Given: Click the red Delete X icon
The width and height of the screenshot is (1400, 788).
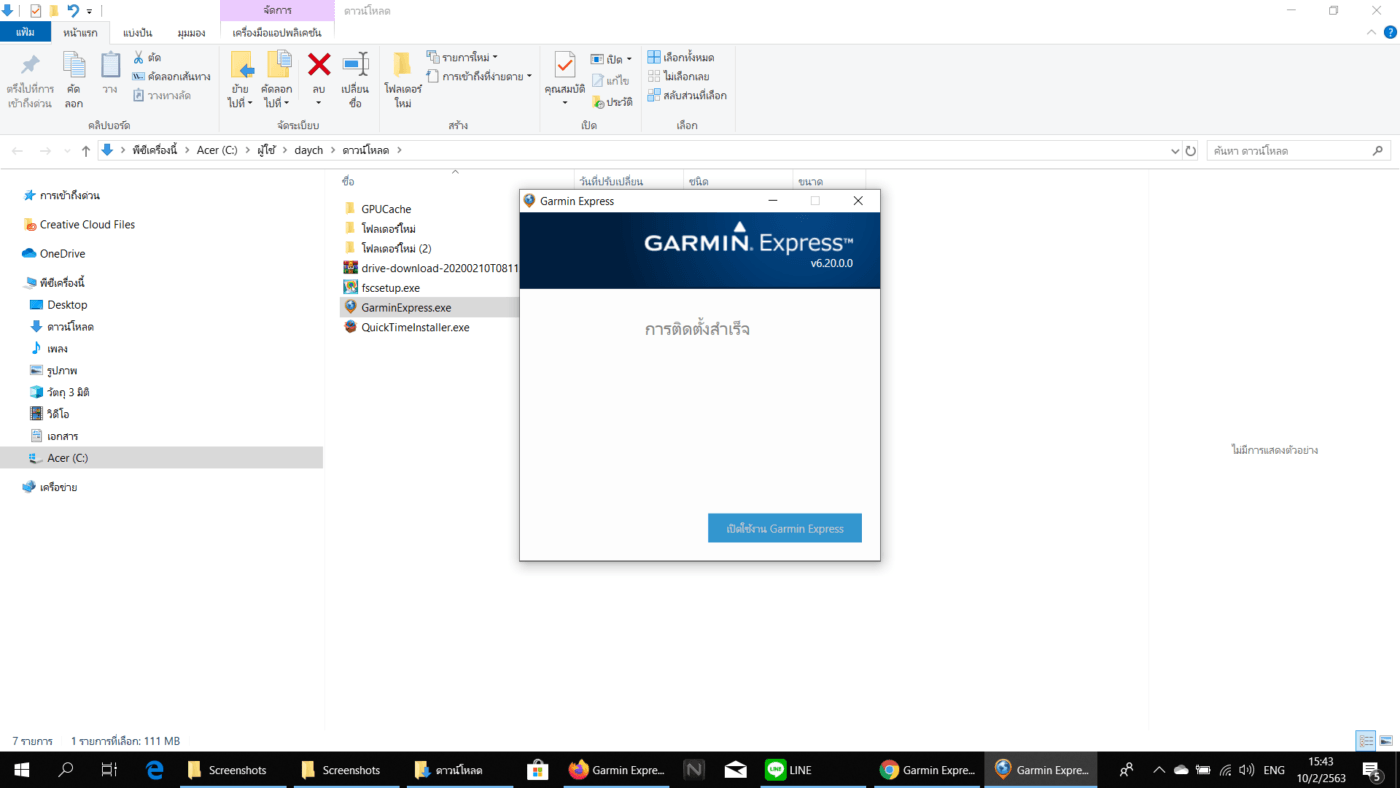Looking at the screenshot, I should point(319,65).
